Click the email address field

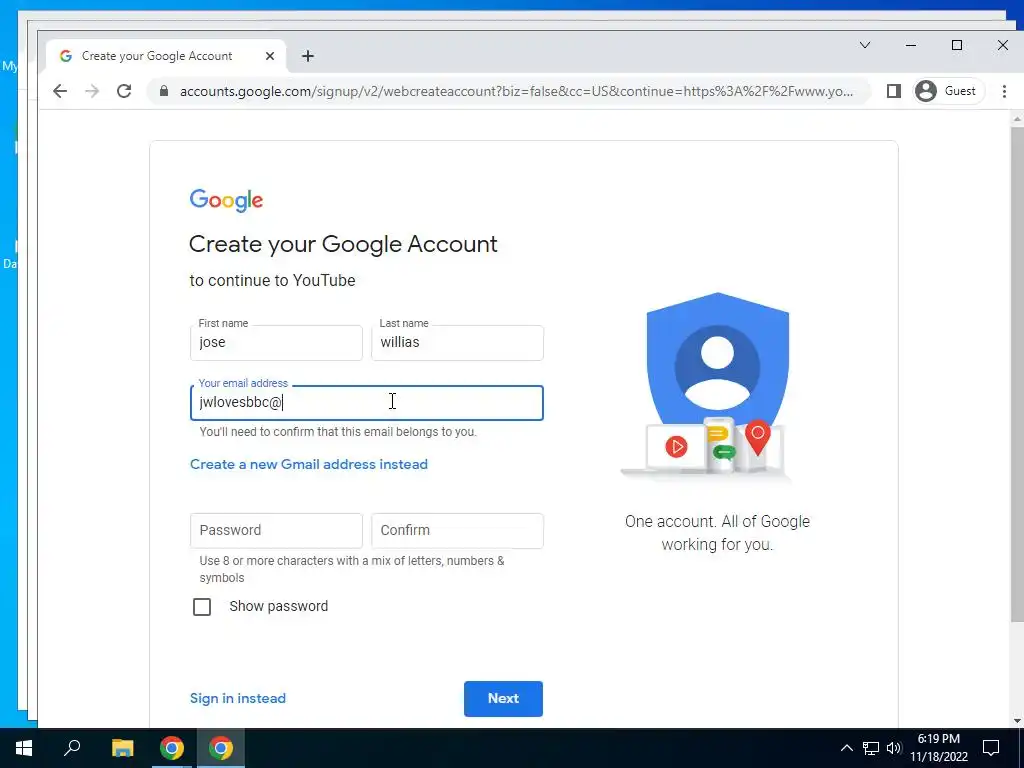(366, 402)
